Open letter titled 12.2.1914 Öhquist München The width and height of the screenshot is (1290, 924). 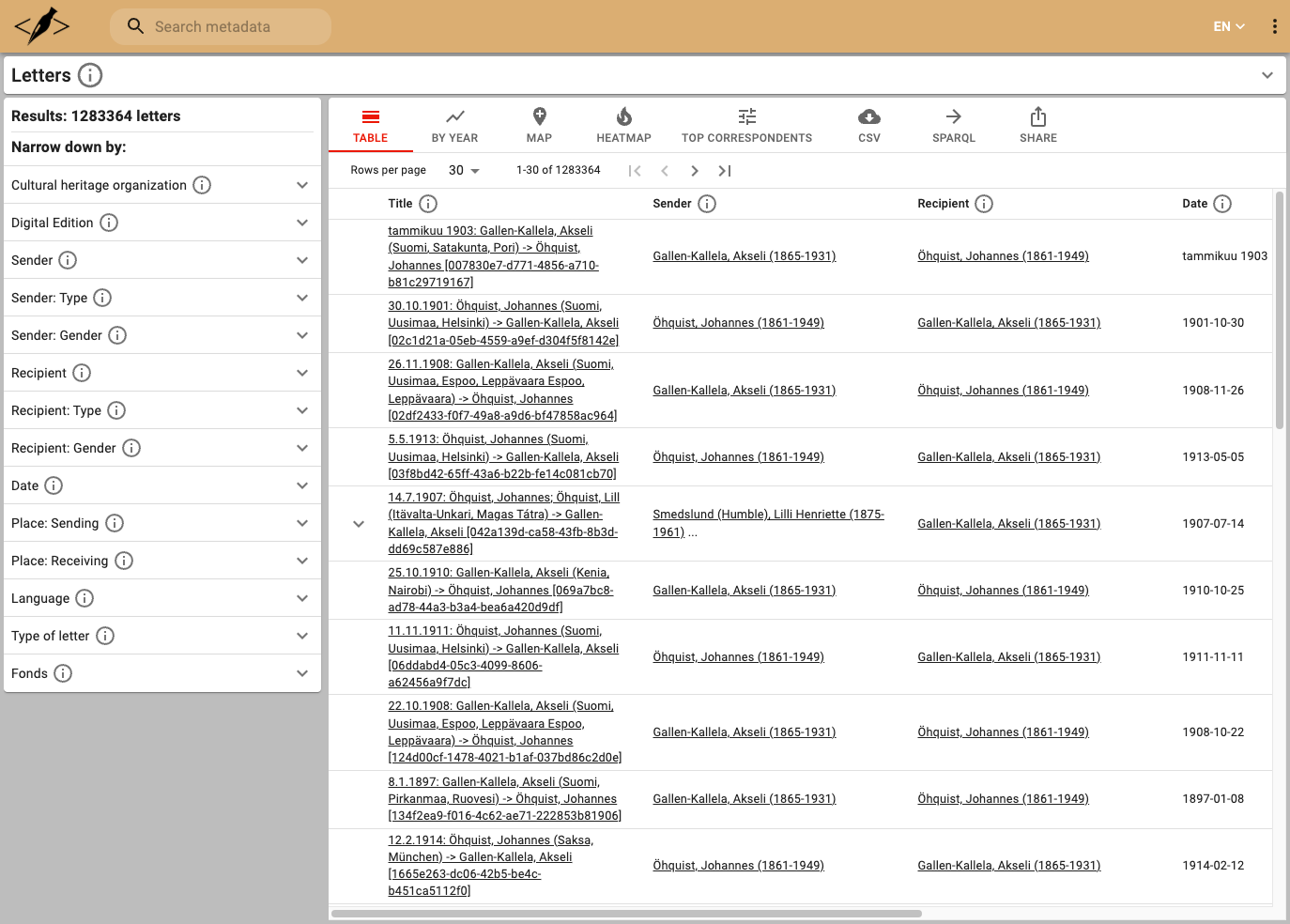pyautogui.click(x=491, y=866)
